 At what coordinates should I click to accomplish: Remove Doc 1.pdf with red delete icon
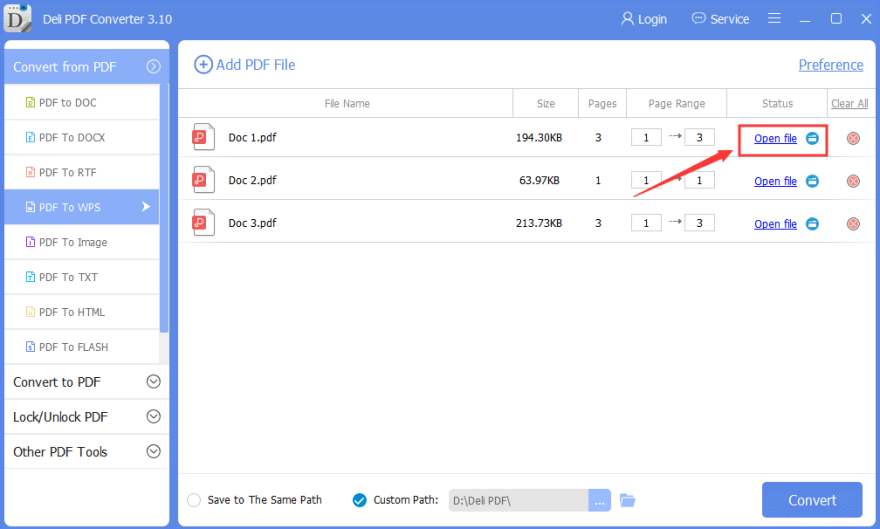pyautogui.click(x=853, y=138)
